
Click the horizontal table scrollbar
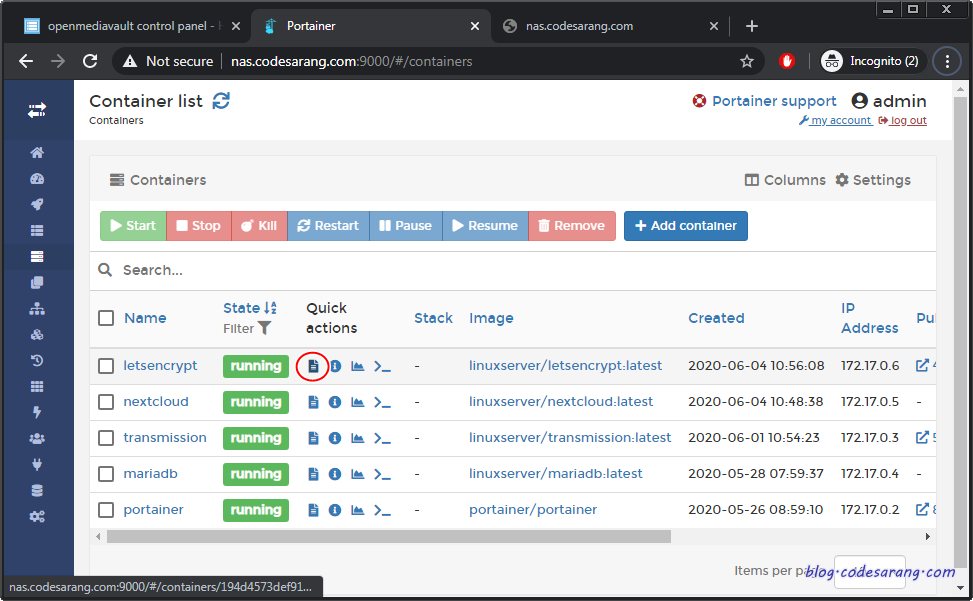pos(388,536)
